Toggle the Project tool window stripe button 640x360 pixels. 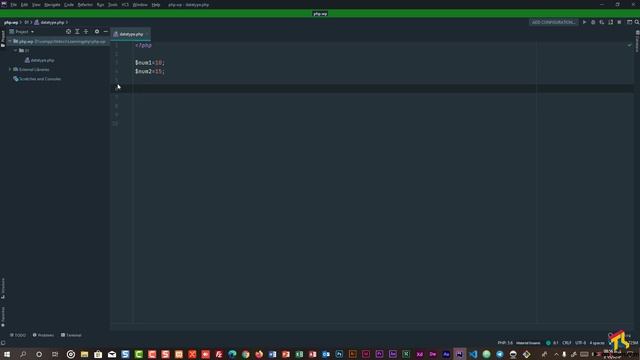3,38
